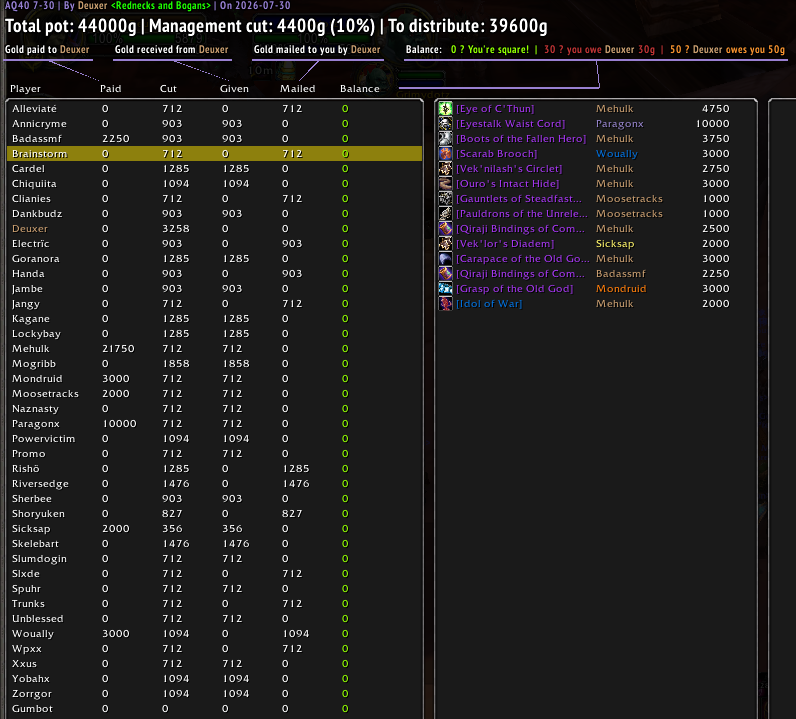Click Deuxer's cut value 3258
Viewport: 796px width, 719px height.
coord(176,228)
